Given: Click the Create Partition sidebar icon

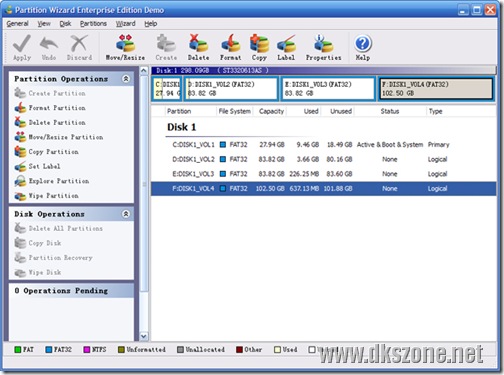Looking at the screenshot, I should tap(20, 93).
